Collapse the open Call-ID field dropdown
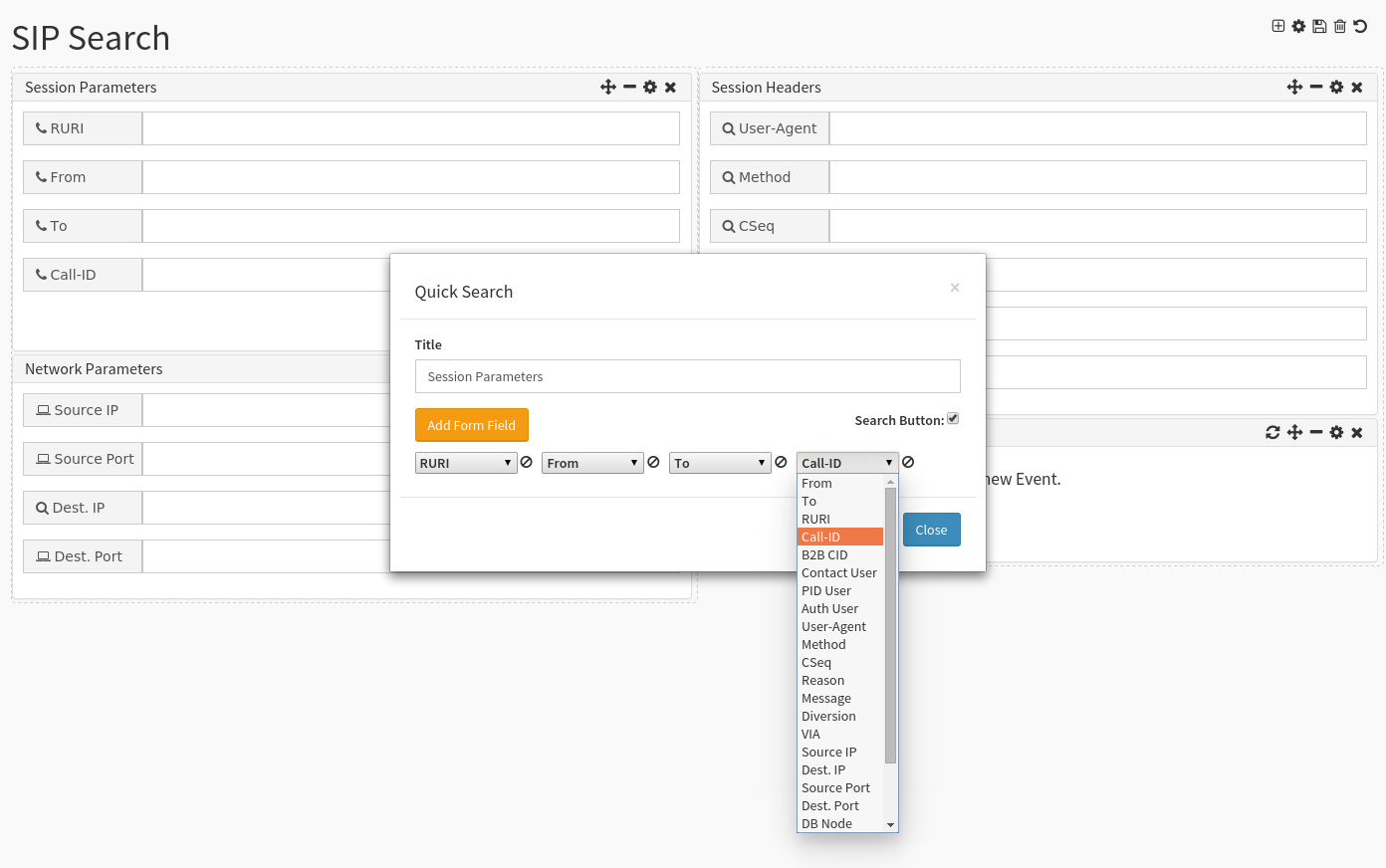1386x868 pixels. point(847,463)
